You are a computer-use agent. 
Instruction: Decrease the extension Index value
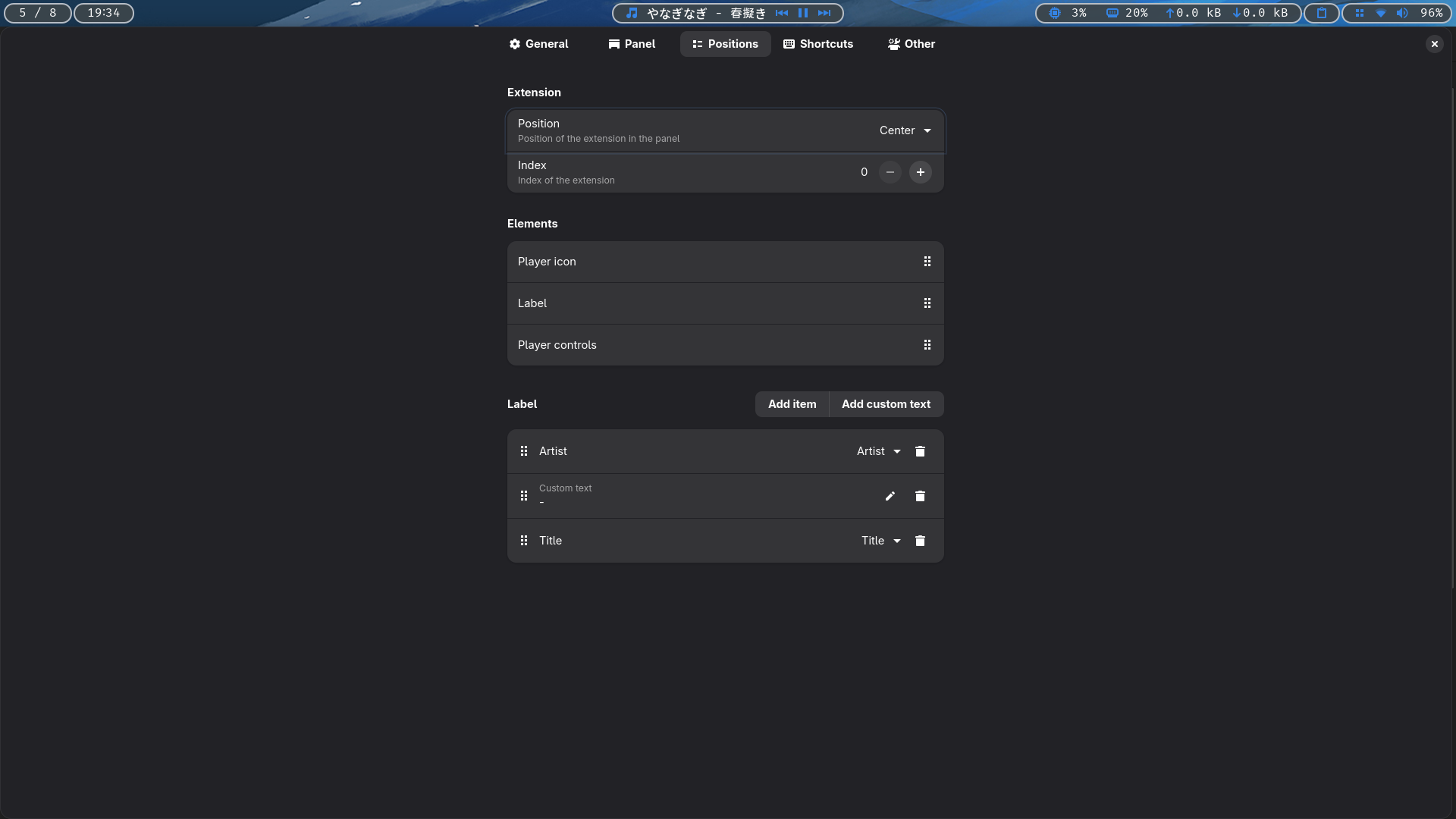(890, 172)
